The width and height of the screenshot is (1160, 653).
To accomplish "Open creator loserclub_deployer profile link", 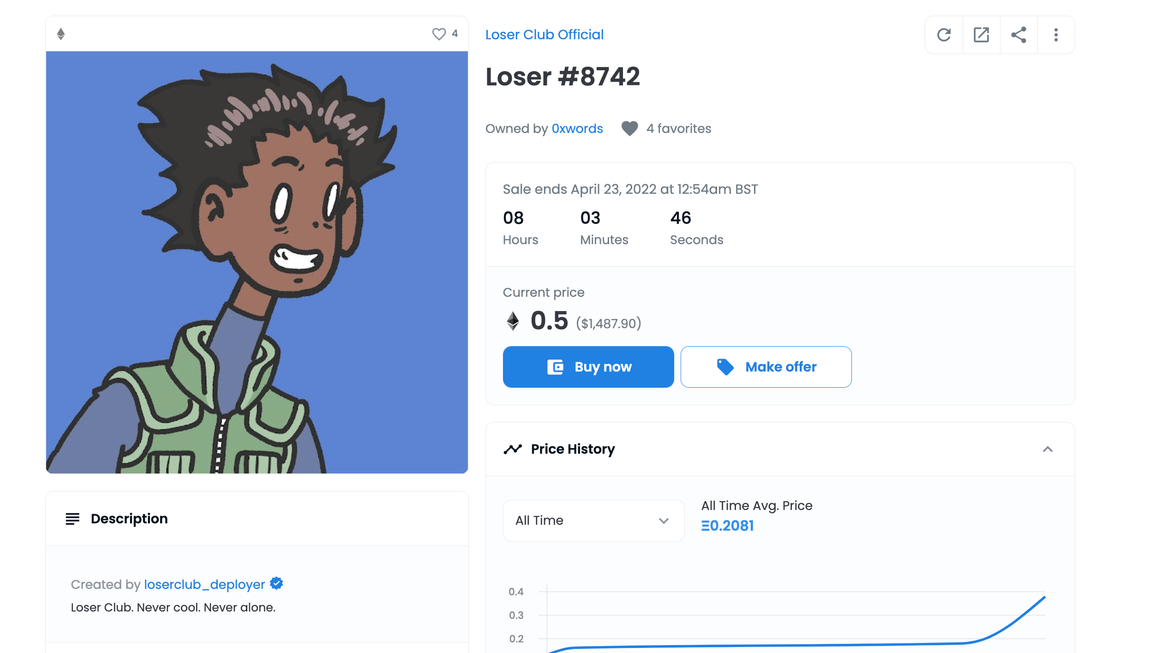I will click(x=204, y=584).
